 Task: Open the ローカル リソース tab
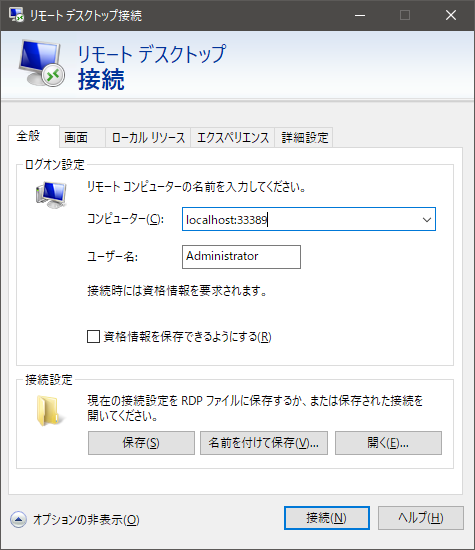pyautogui.click(x=148, y=137)
